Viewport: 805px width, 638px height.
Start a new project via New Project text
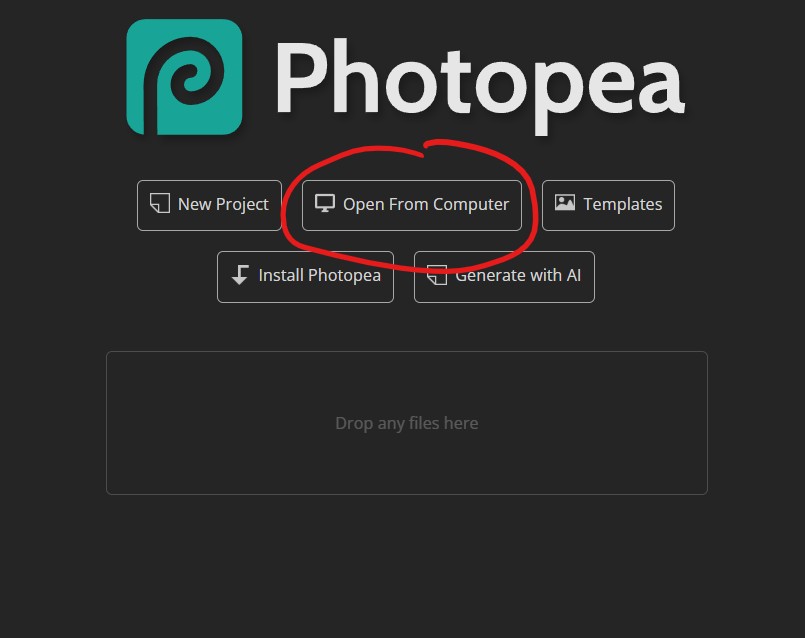(223, 204)
